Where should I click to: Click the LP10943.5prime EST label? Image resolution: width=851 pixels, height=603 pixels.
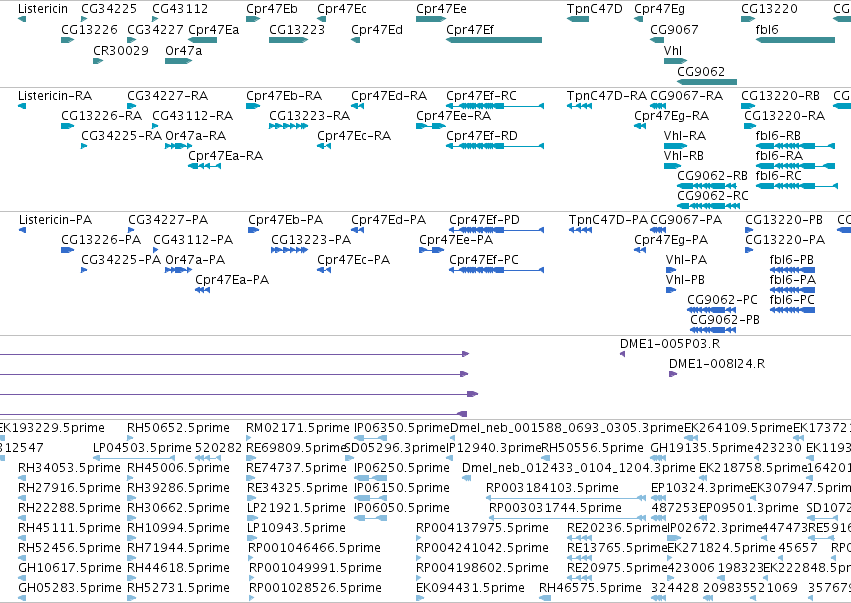296,528
